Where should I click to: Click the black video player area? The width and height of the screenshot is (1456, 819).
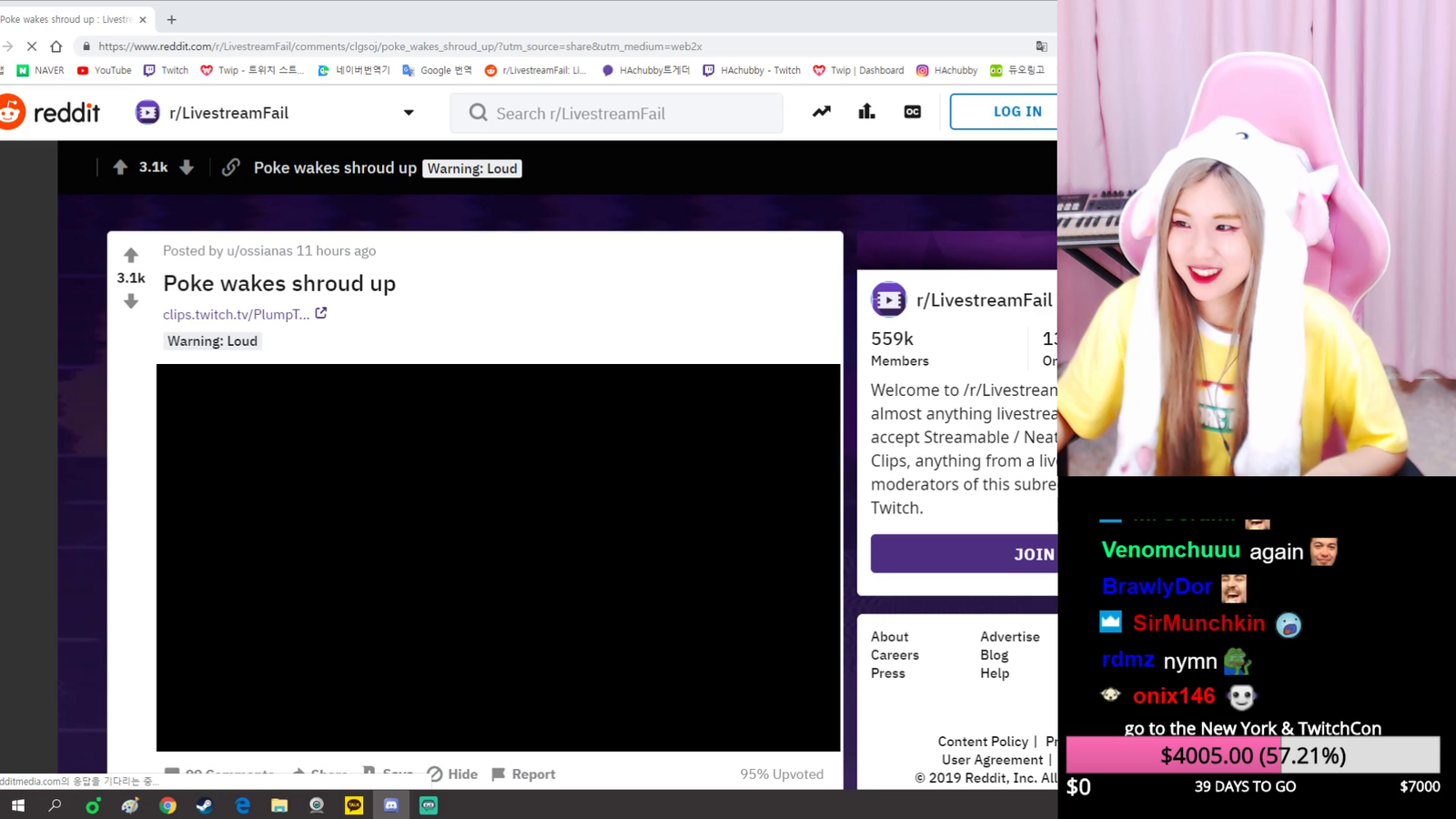(498, 558)
